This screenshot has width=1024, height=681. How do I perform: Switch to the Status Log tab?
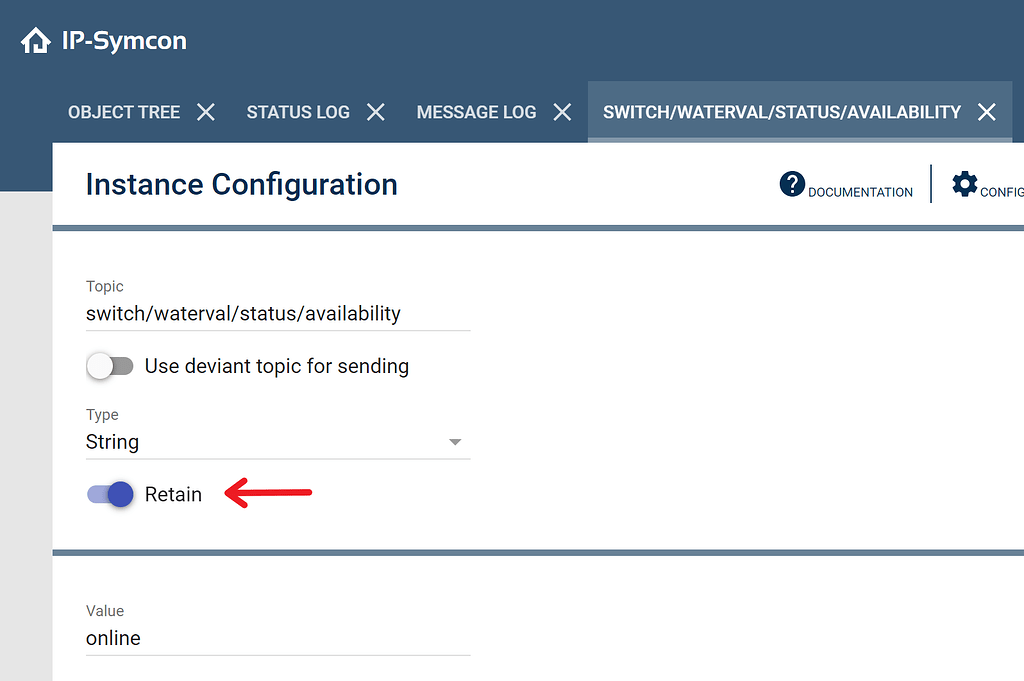click(x=298, y=112)
